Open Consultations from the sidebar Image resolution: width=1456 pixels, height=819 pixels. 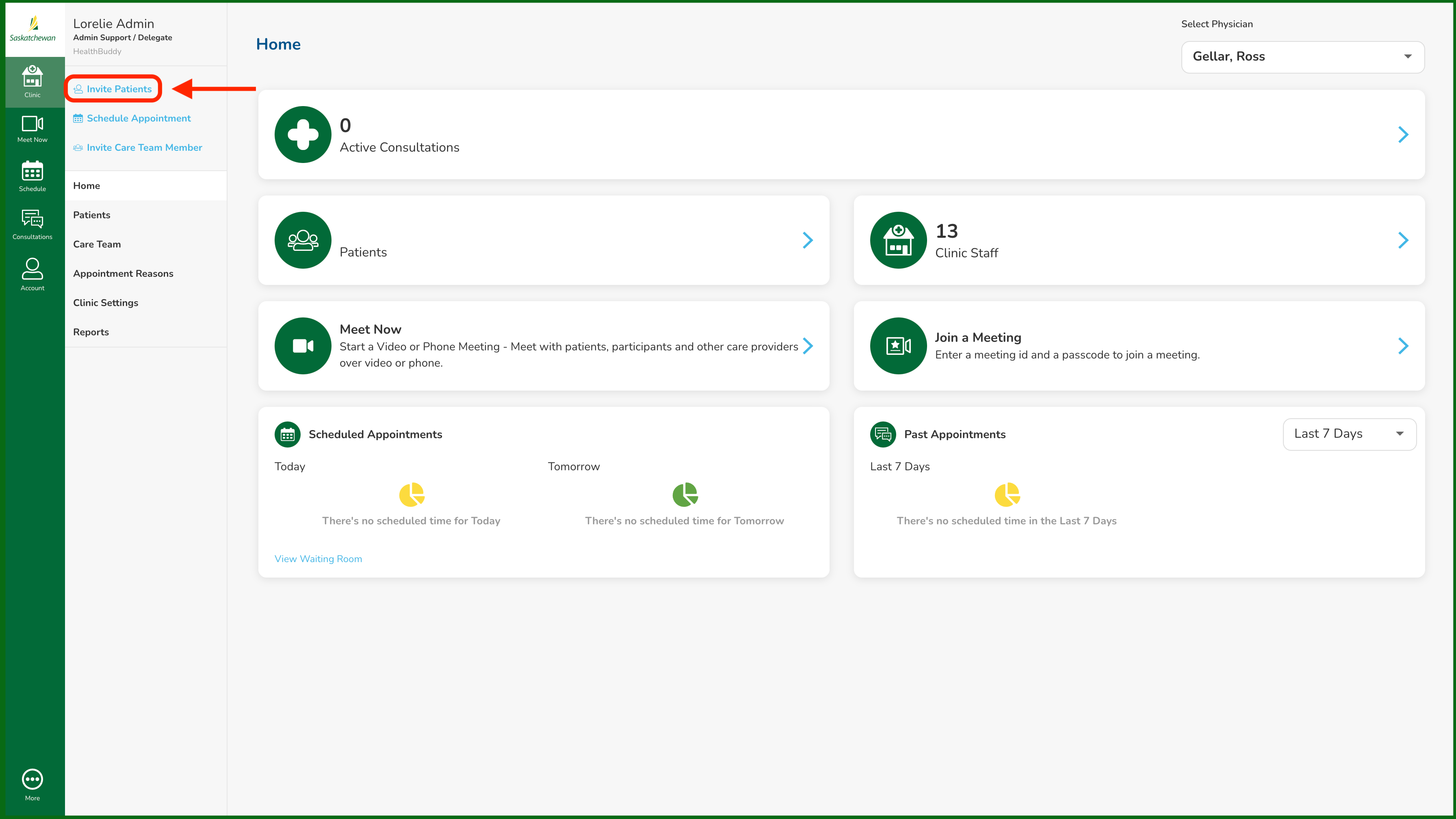point(32,224)
